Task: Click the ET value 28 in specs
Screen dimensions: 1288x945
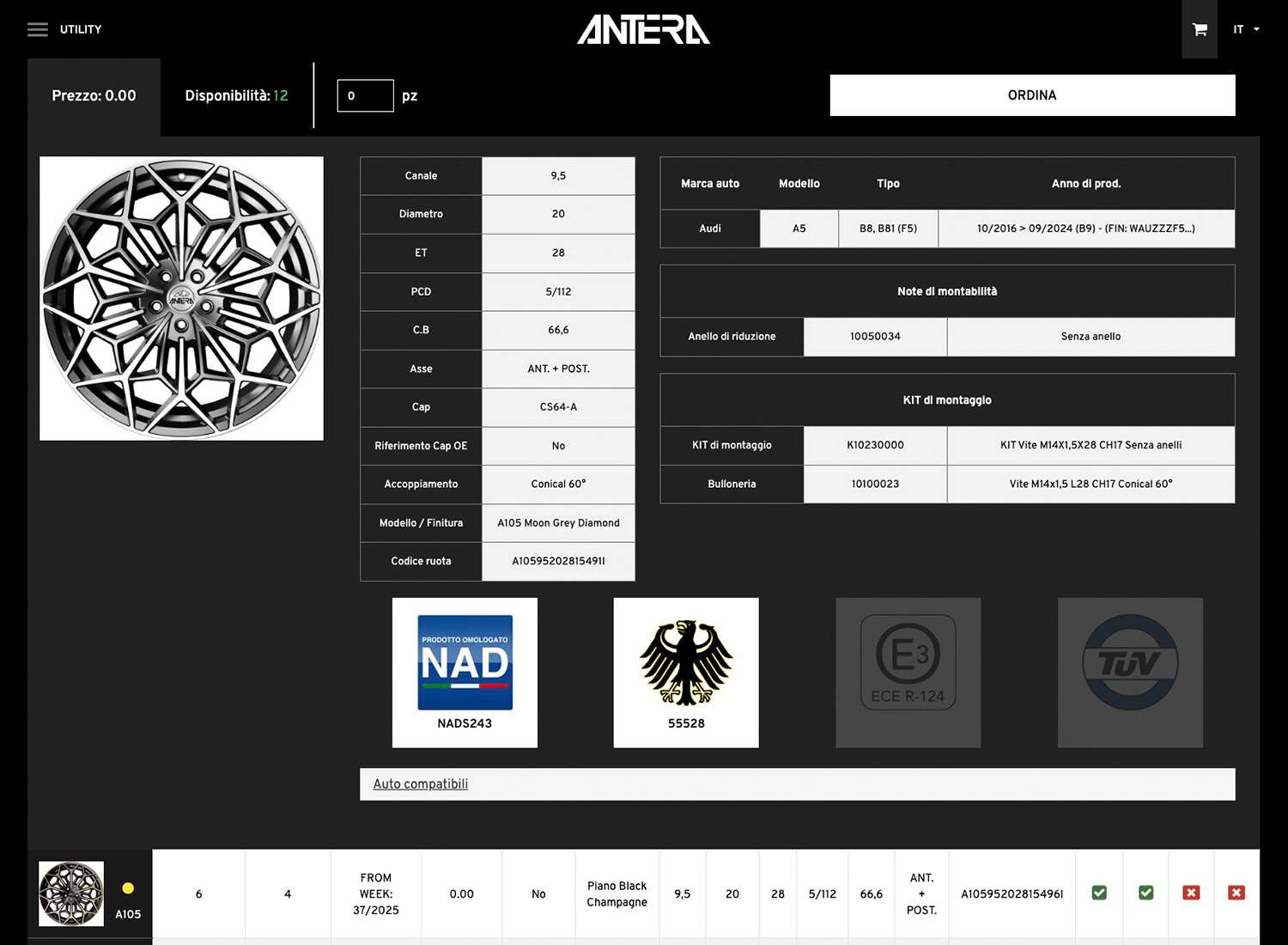Action: pyautogui.click(x=559, y=253)
